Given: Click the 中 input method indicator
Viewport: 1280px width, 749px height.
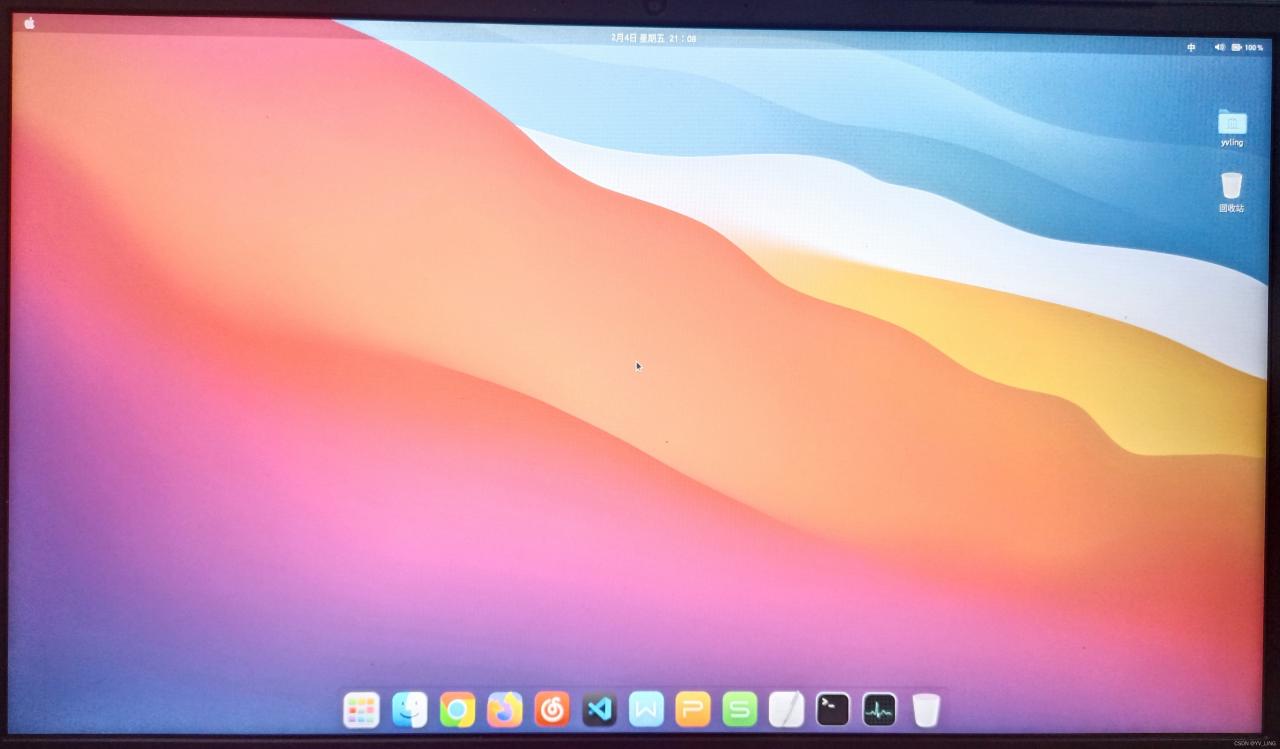Looking at the screenshot, I should click(x=1191, y=47).
